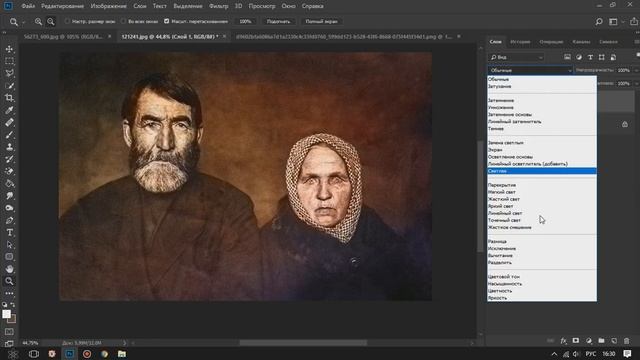Click the canvas horizontal scrollbar
The width and height of the screenshot is (640, 360).
pyautogui.click(x=303, y=343)
